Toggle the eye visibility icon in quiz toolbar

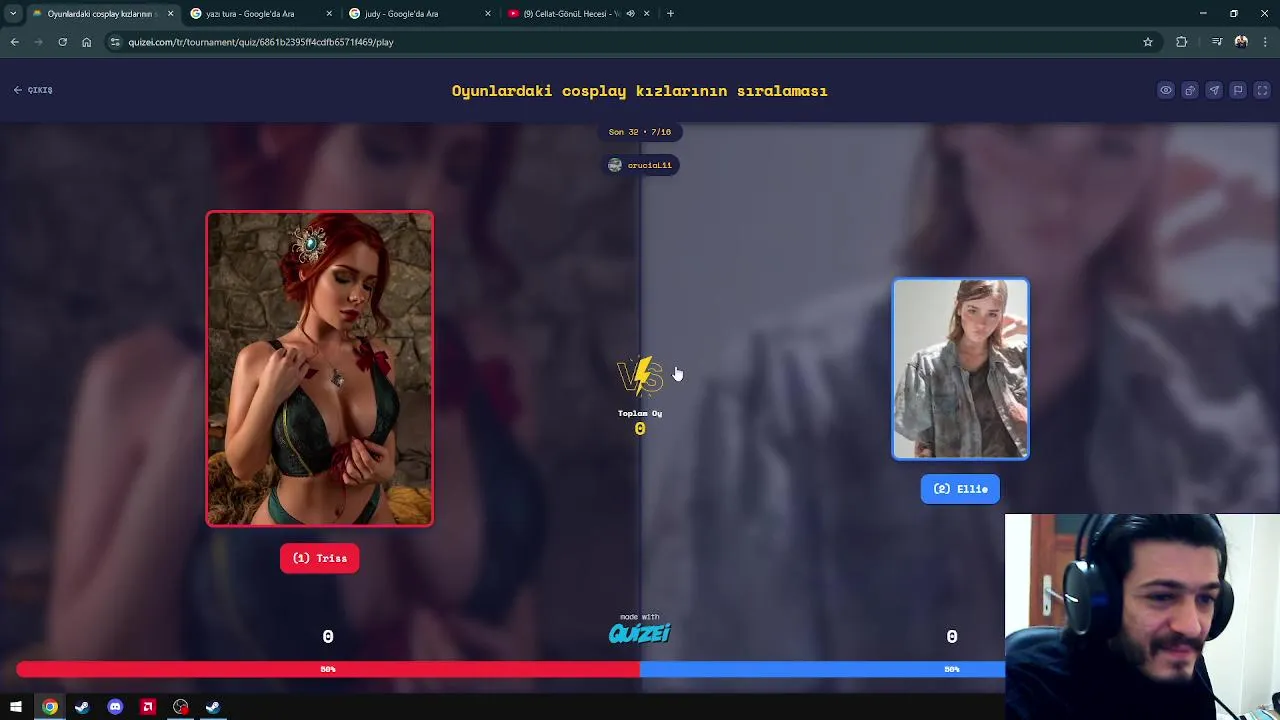[x=1166, y=90]
